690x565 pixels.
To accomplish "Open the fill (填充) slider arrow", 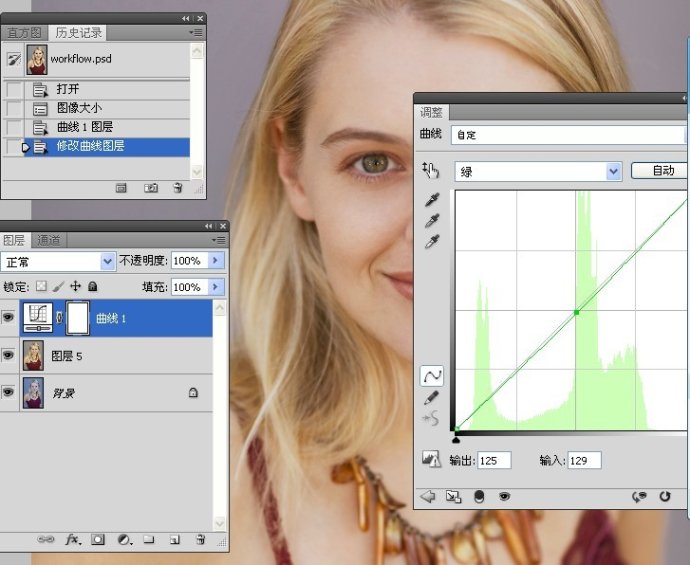I will point(216,287).
